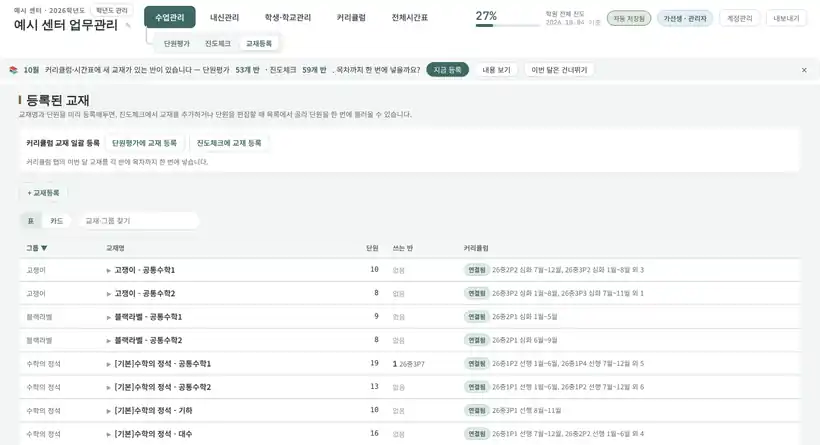Screen dimensions: 820x445
Task: Click unit count 16 in 수학의 정석 대수 row
Action: (x=374, y=433)
